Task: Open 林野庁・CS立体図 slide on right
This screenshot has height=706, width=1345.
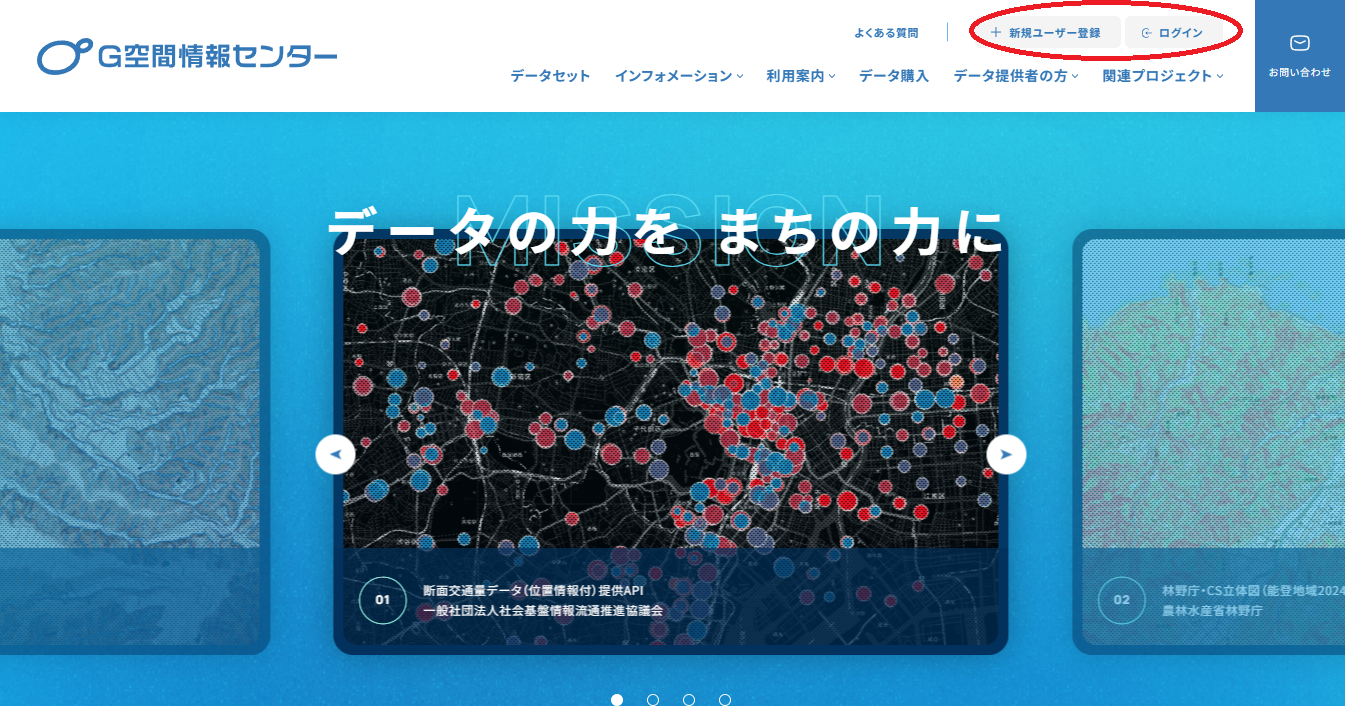Action: click(x=1208, y=442)
